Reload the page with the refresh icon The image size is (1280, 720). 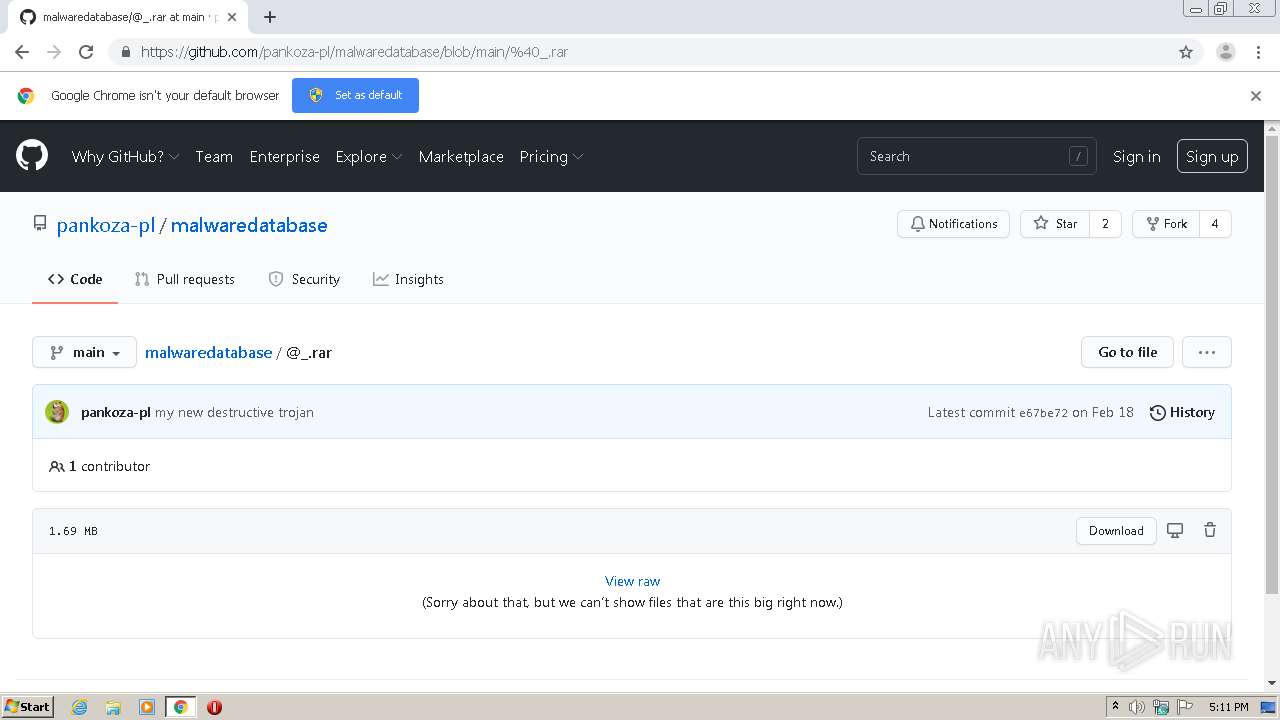coord(86,52)
